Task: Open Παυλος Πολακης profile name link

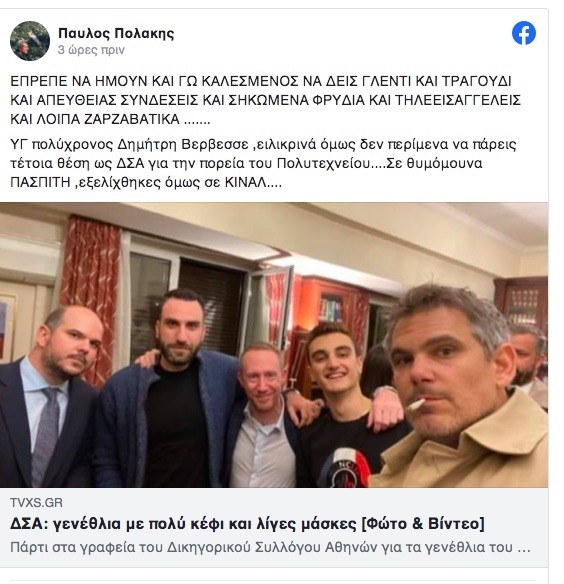Action: [x=116, y=33]
